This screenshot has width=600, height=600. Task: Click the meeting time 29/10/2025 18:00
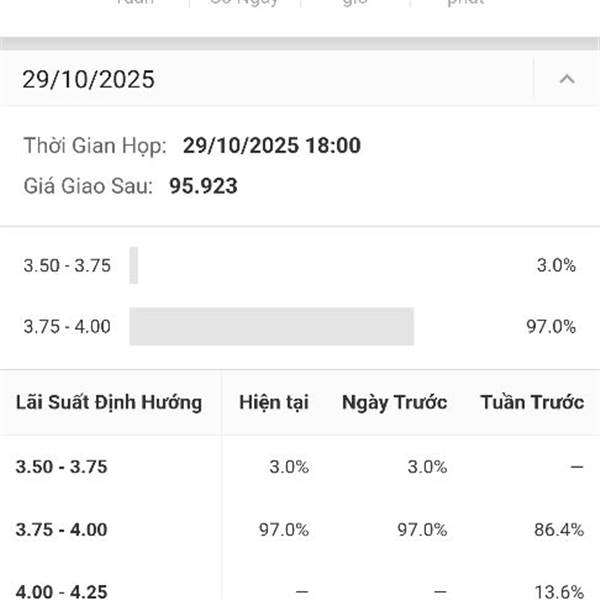pos(272,145)
